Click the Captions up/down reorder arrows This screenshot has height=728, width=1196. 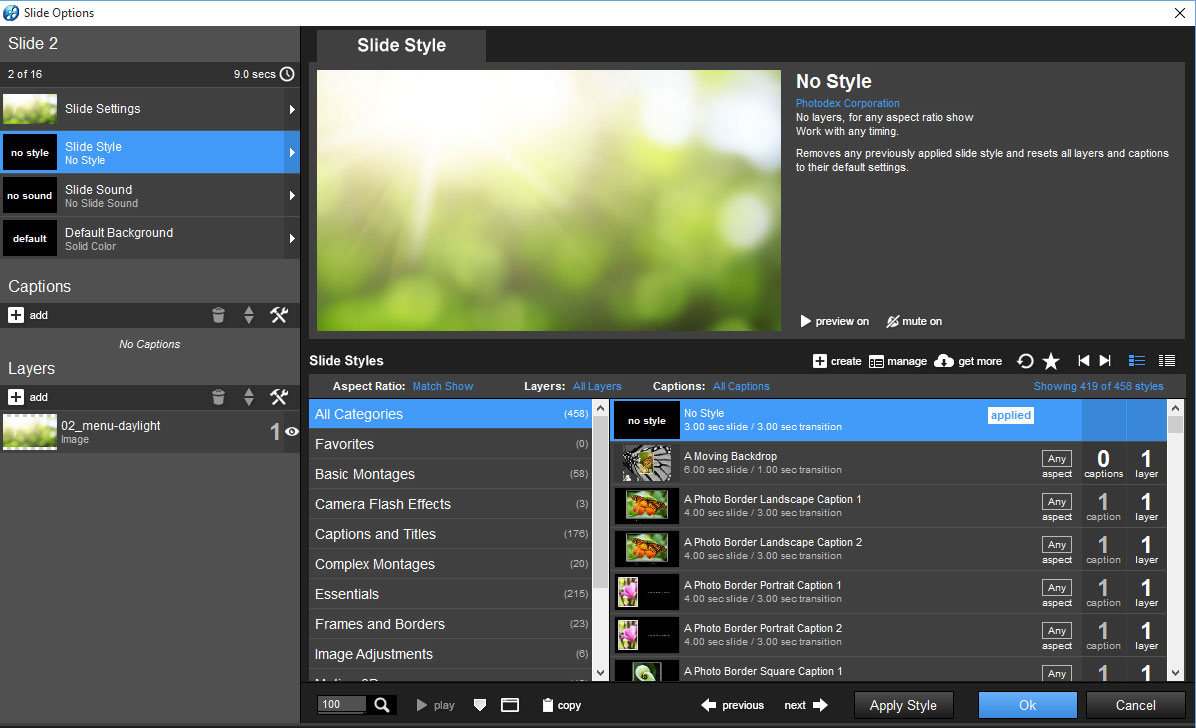pos(249,315)
